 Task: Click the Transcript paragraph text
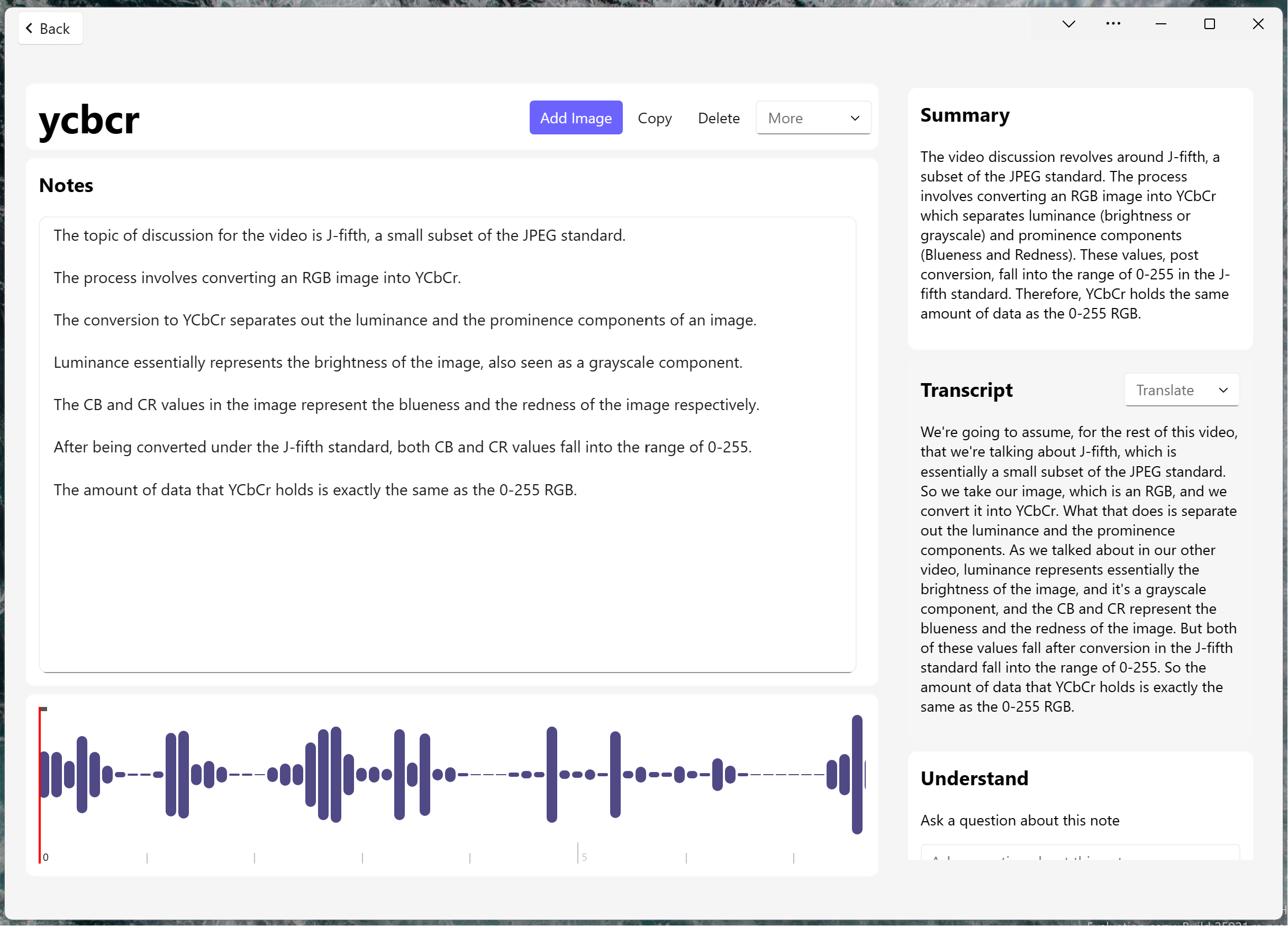click(x=1079, y=569)
